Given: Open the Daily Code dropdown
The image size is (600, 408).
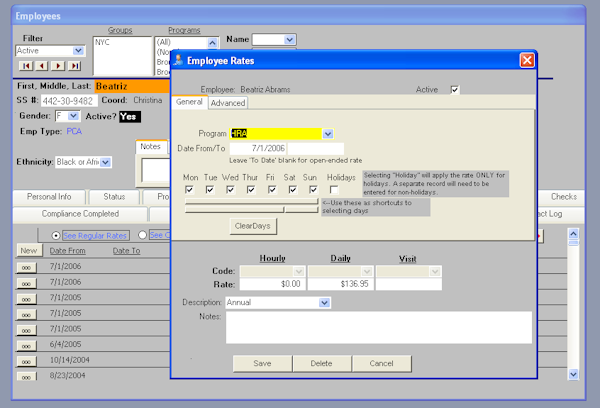Looking at the screenshot, I should 367,271.
